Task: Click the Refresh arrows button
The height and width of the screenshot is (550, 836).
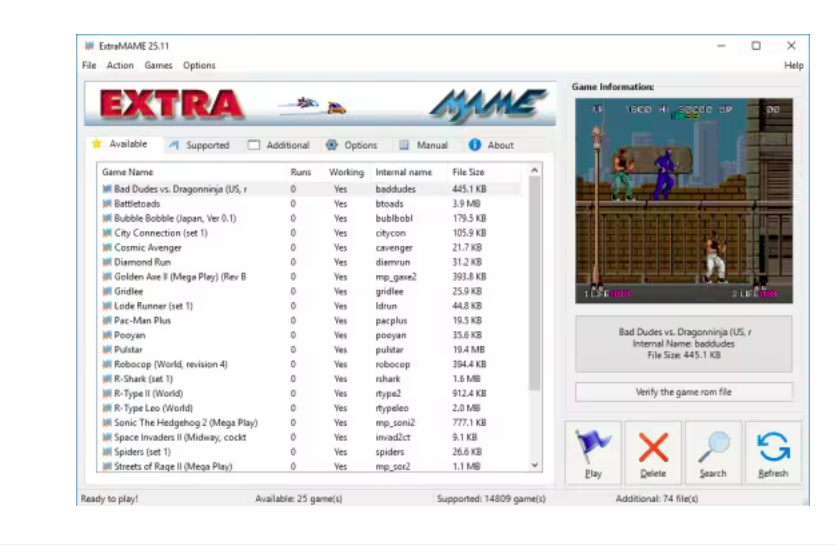Action: point(773,453)
